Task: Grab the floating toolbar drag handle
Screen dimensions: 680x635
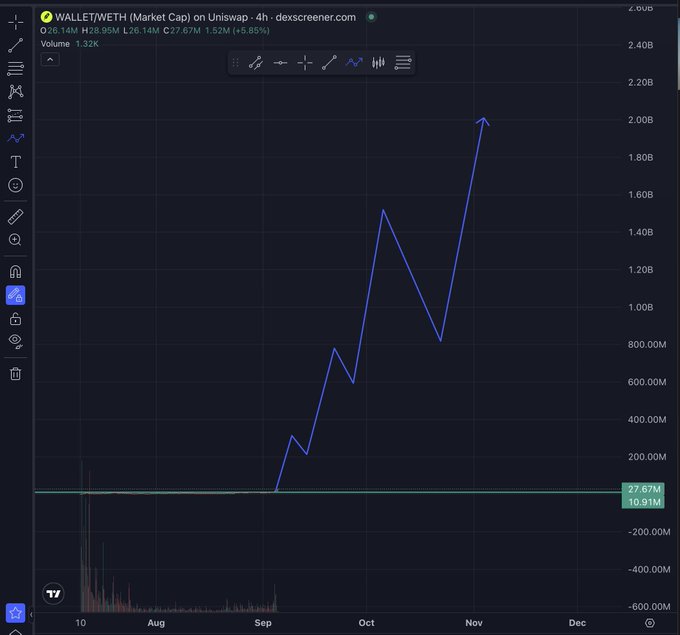Action: point(235,63)
